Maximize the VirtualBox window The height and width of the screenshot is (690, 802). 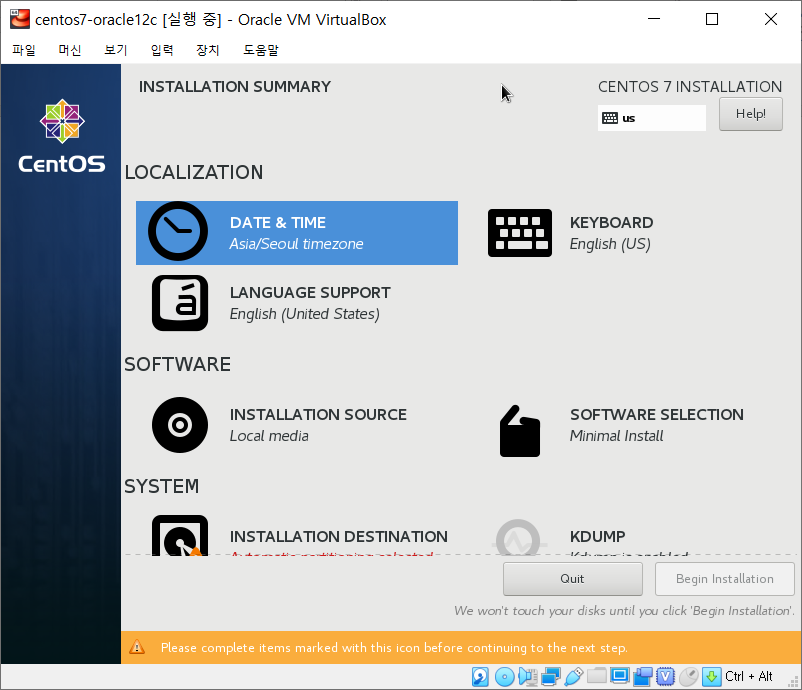coord(711,19)
